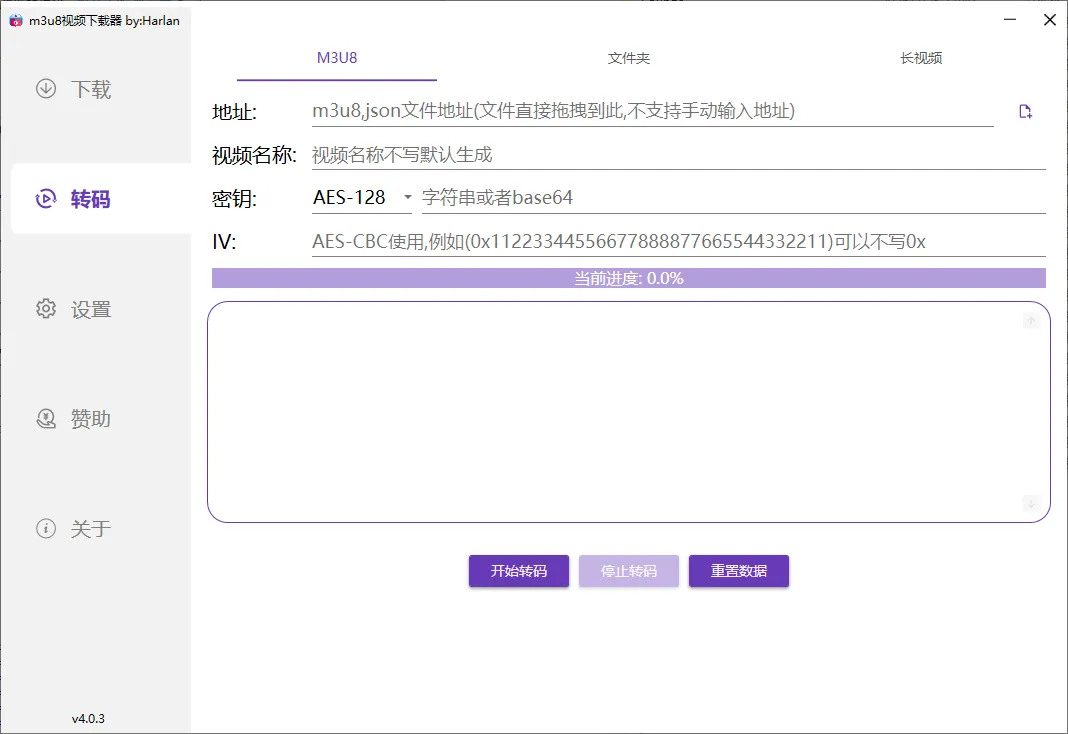Click the 赞助 sponsor icon in sidebar
The height and width of the screenshot is (734, 1068).
pos(45,419)
